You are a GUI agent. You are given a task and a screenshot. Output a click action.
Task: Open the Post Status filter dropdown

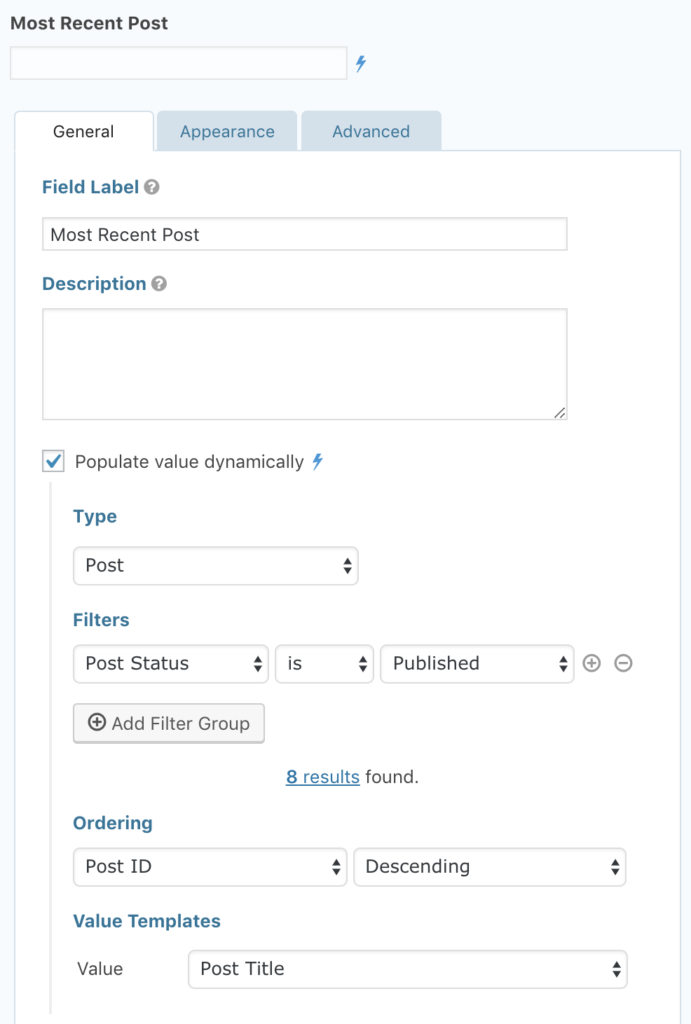coord(171,663)
